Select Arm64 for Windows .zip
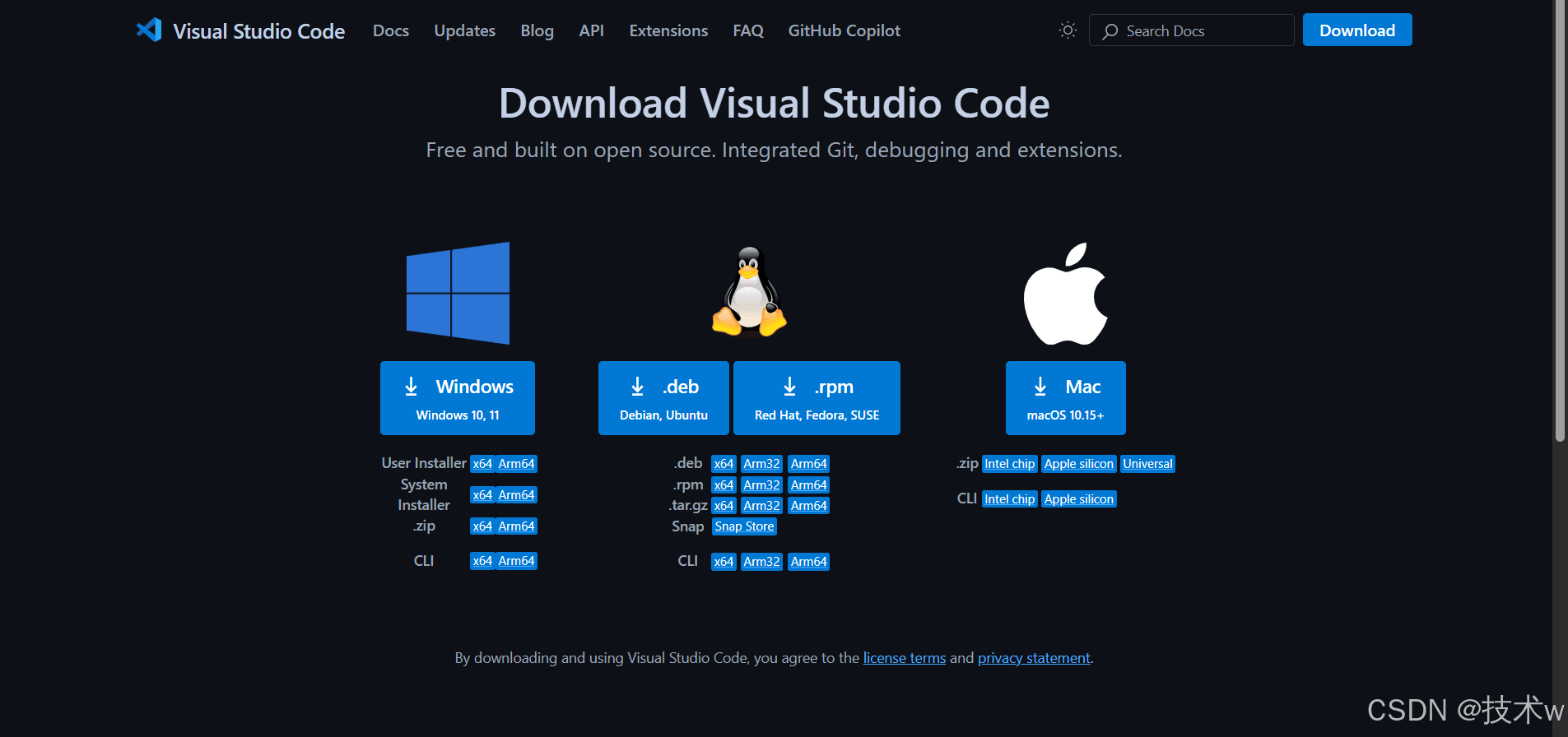This screenshot has width=1568, height=737. pos(516,526)
